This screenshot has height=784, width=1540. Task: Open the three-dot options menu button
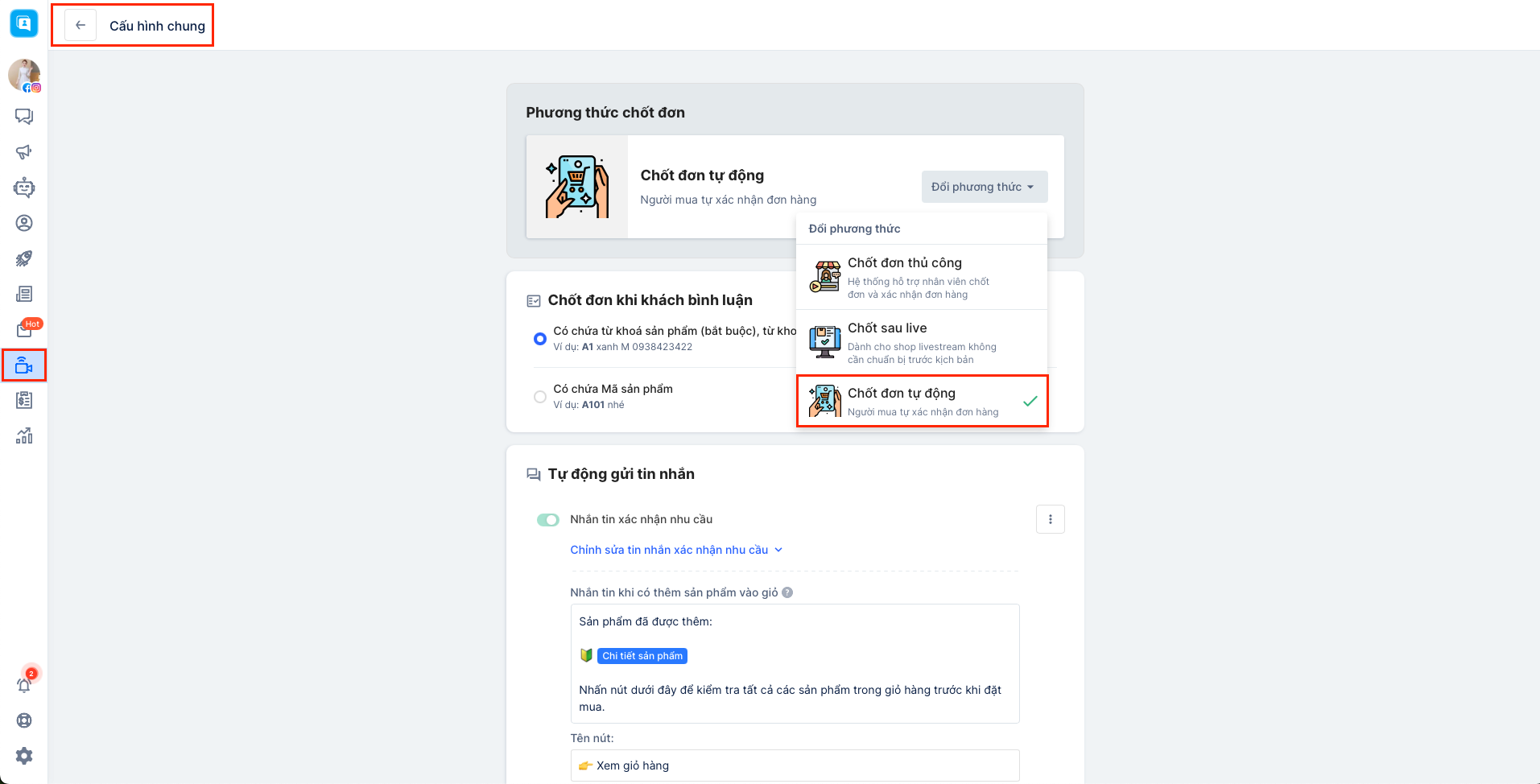point(1051,519)
